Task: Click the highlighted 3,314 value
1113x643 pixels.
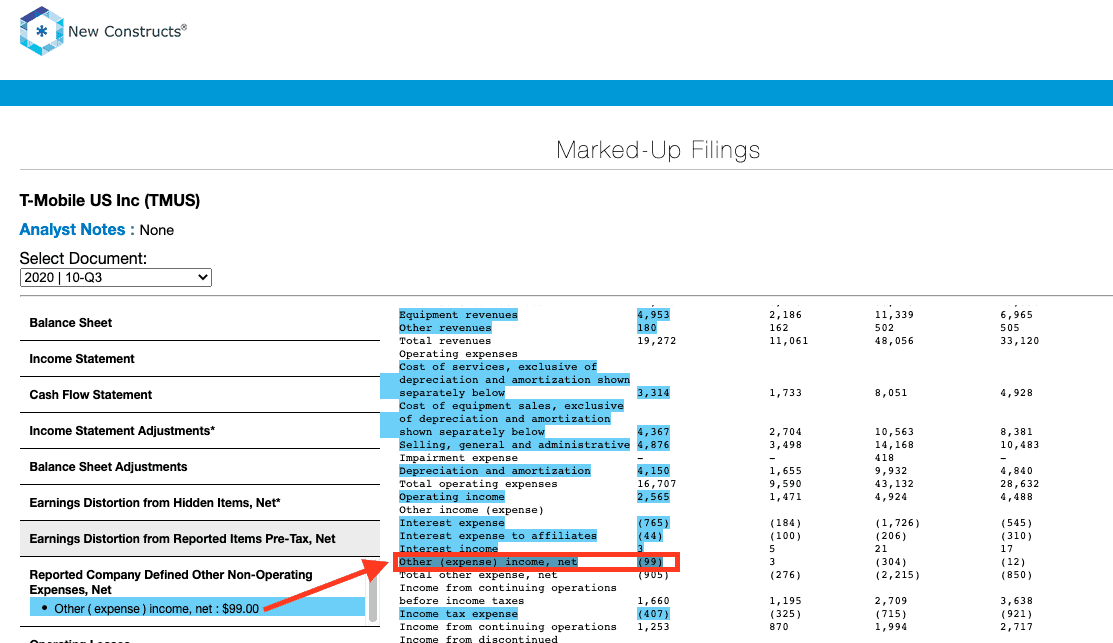Action: 653,392
